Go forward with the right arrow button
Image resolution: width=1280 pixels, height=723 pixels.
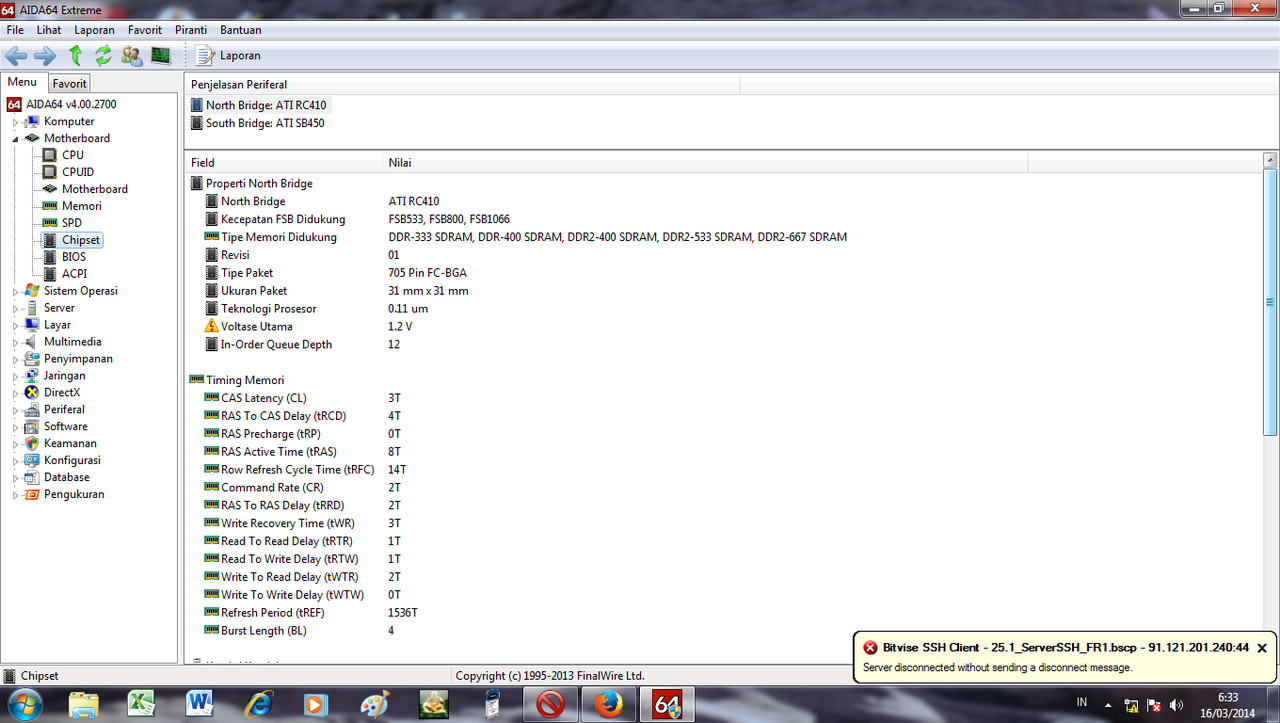point(45,56)
